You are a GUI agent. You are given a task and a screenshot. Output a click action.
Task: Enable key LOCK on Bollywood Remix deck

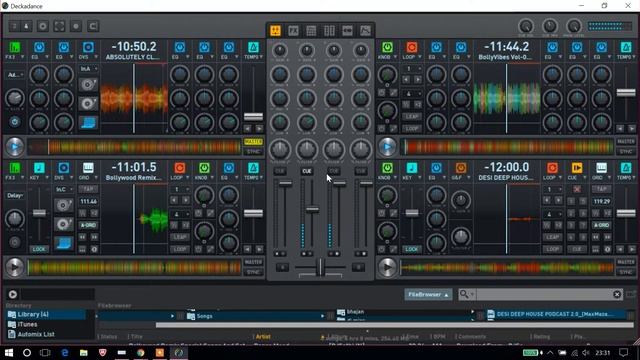[39, 249]
